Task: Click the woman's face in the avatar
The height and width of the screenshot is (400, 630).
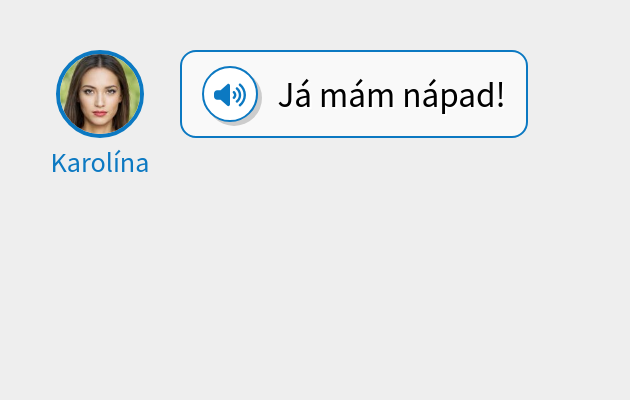Action: [x=100, y=93]
